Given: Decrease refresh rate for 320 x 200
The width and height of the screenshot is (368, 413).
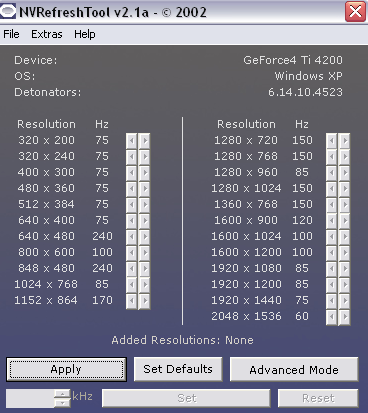Looking at the screenshot, I should pyautogui.click(x=132, y=141).
